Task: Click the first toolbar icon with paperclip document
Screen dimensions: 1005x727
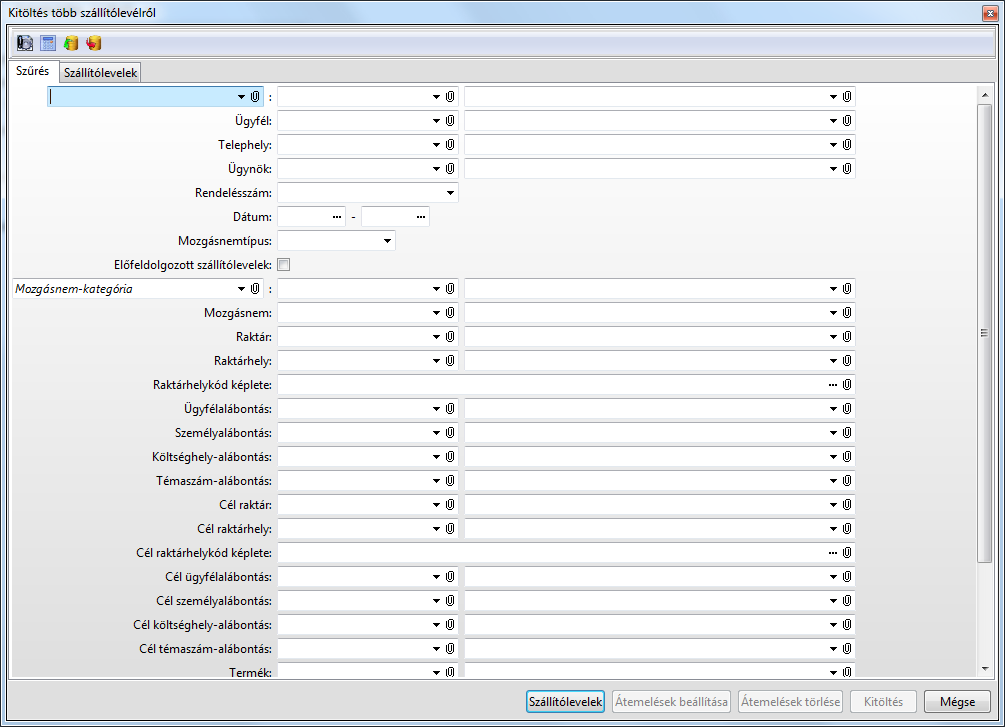Action: (x=25, y=43)
